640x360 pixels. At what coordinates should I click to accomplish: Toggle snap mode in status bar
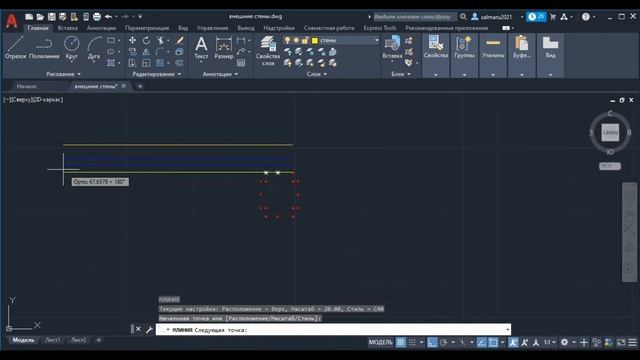point(412,342)
